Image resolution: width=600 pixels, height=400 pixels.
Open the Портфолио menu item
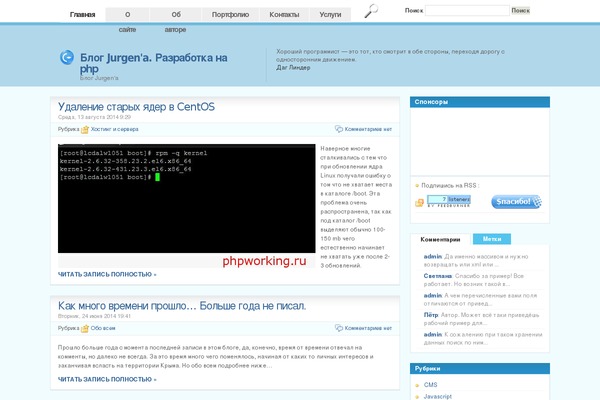point(230,15)
